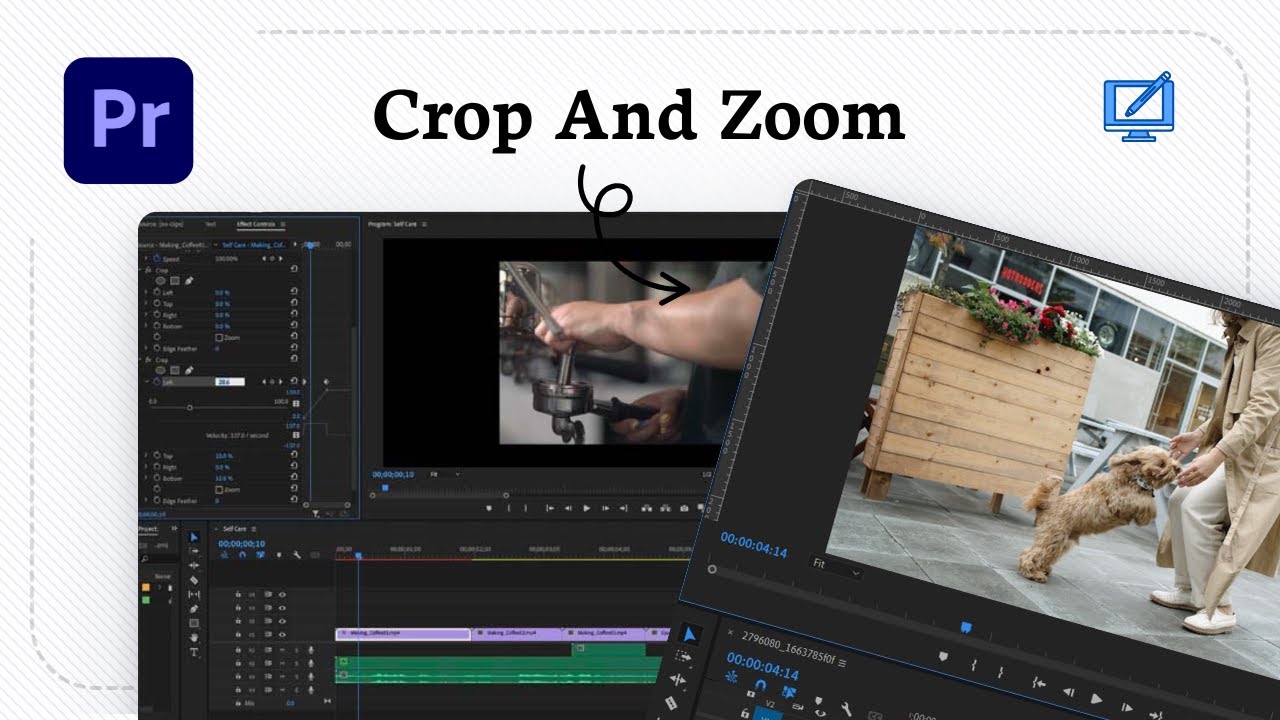This screenshot has width=1280, height=720.
Task: Go to In point in main Program monitor
Action: (550, 508)
